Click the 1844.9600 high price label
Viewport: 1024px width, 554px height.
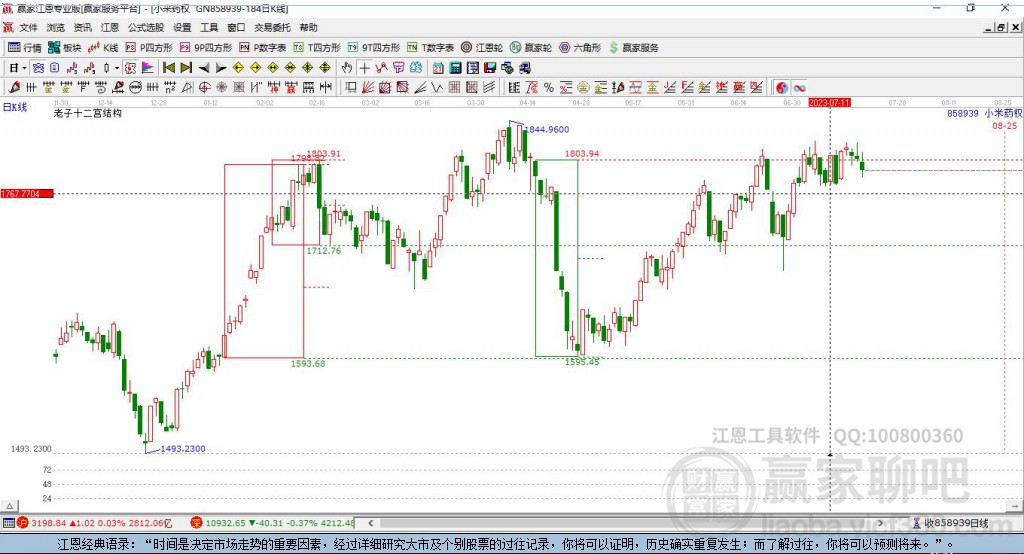coord(549,129)
